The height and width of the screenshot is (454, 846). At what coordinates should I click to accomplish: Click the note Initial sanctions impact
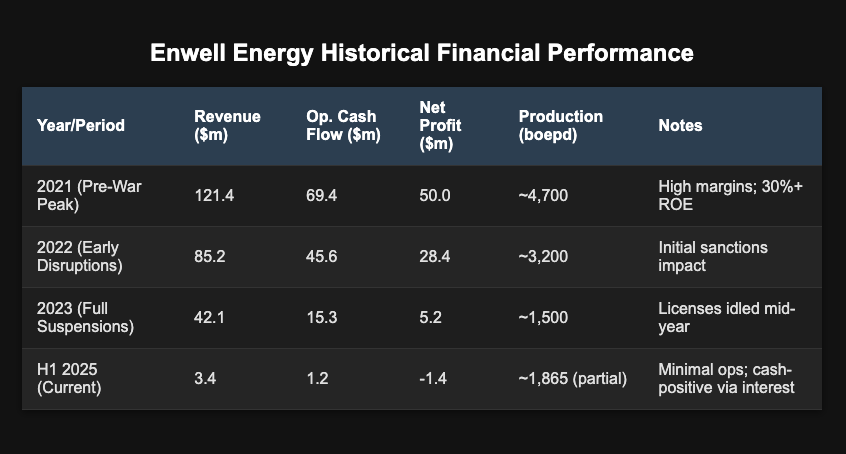point(713,256)
